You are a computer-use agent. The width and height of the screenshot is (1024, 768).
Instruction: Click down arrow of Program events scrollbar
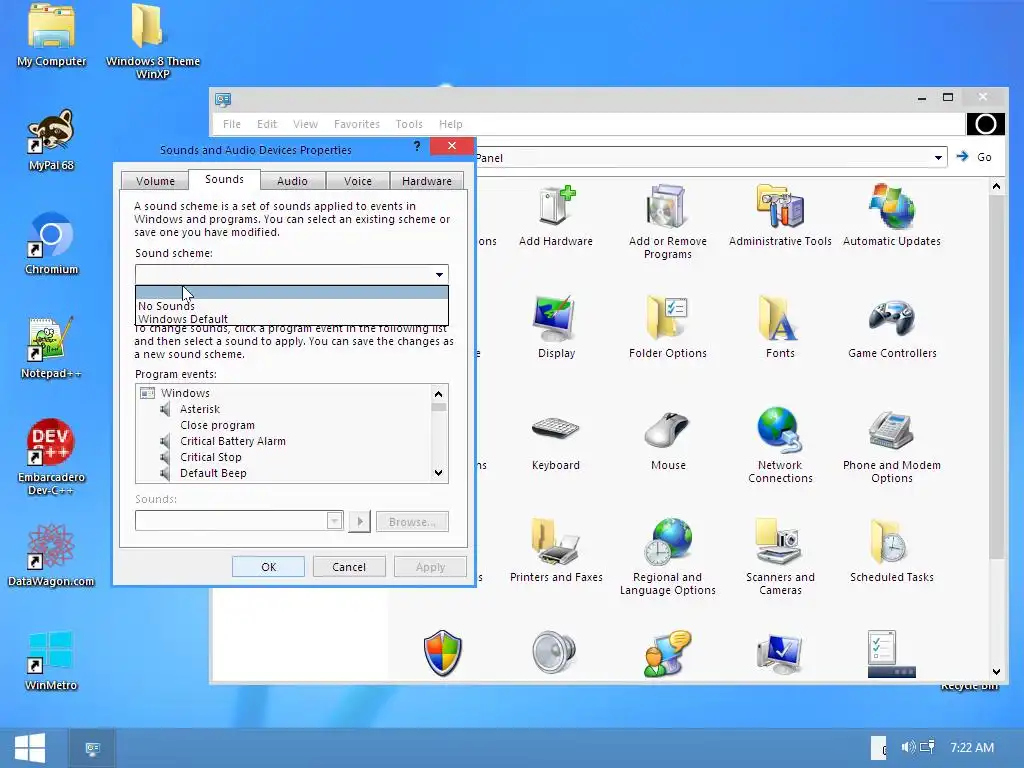[x=438, y=473]
